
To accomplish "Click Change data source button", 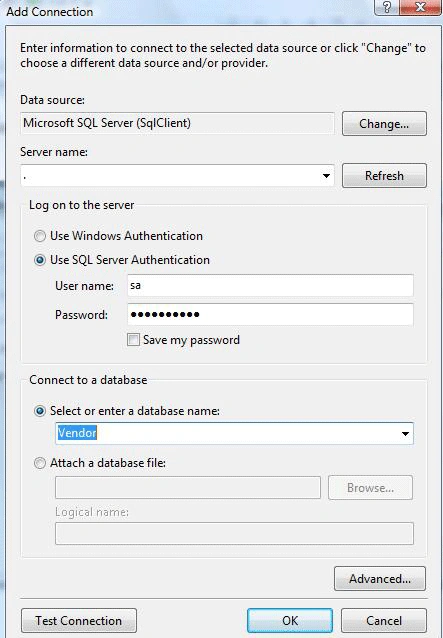I will [384, 124].
